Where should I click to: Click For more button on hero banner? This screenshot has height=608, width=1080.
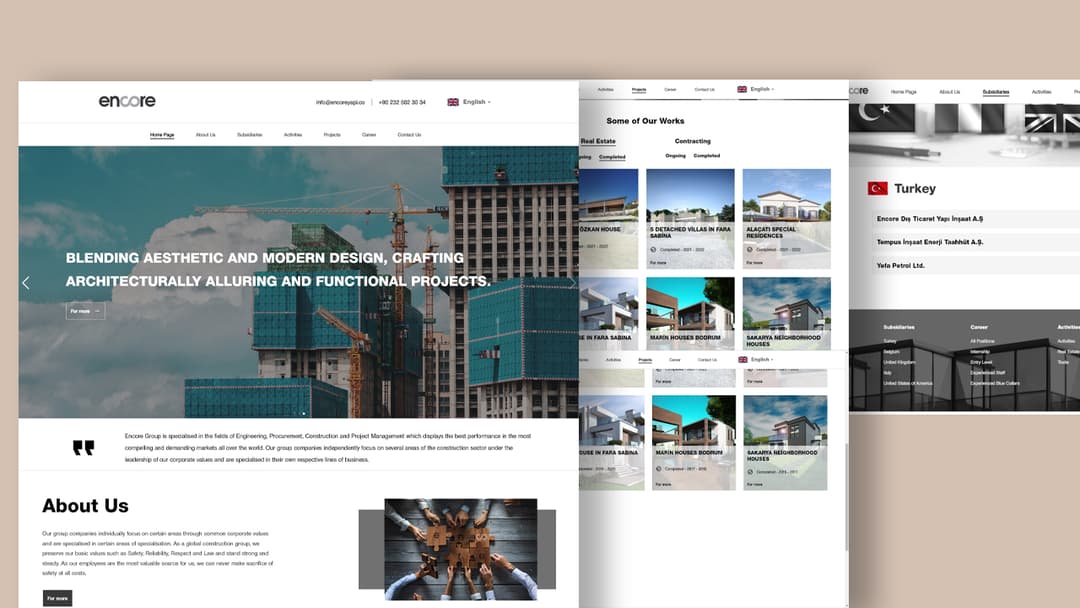click(85, 311)
